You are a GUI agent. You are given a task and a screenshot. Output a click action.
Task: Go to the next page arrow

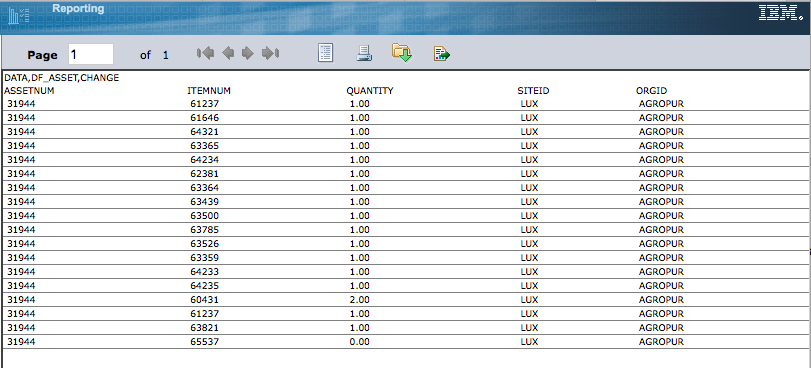[x=248, y=53]
